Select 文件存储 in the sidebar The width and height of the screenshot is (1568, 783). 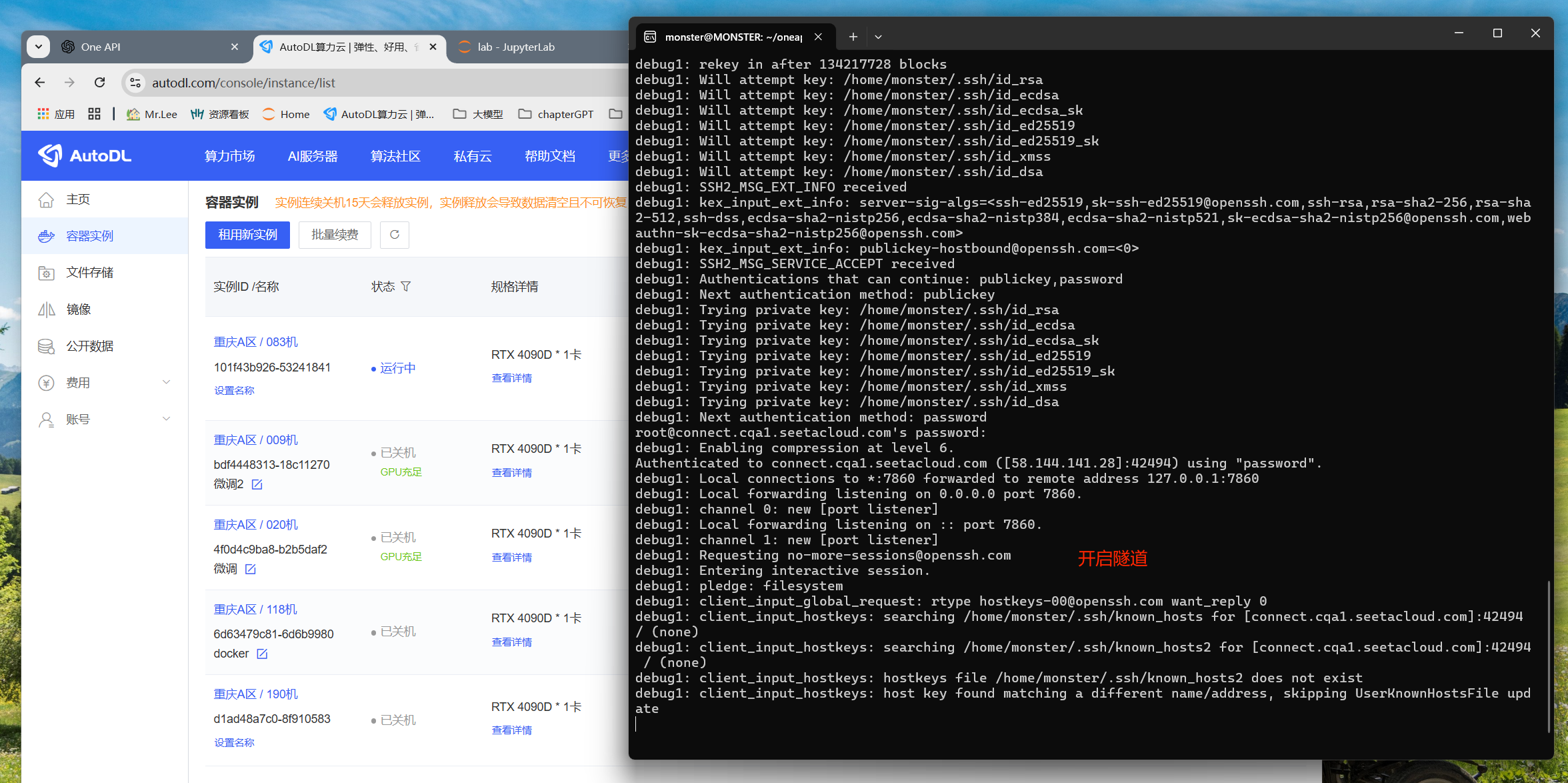point(90,273)
